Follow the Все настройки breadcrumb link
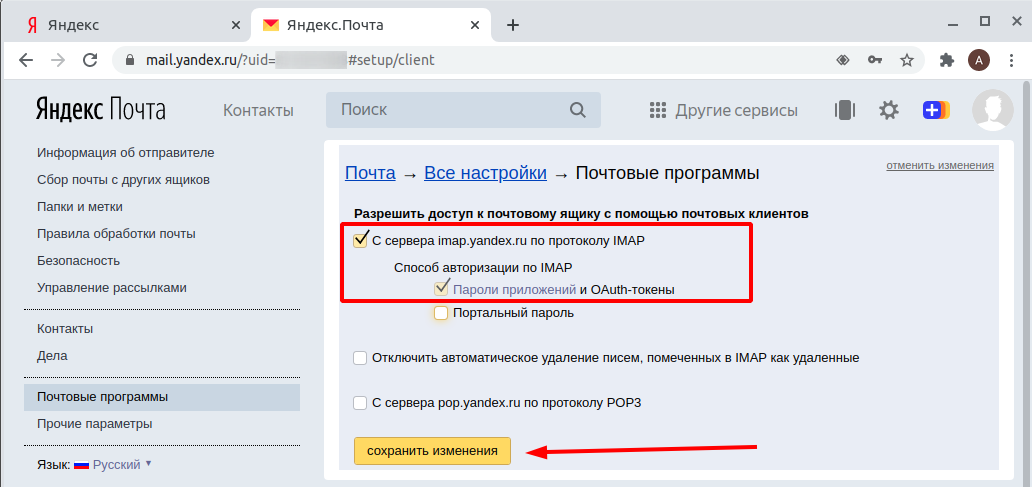 point(485,173)
